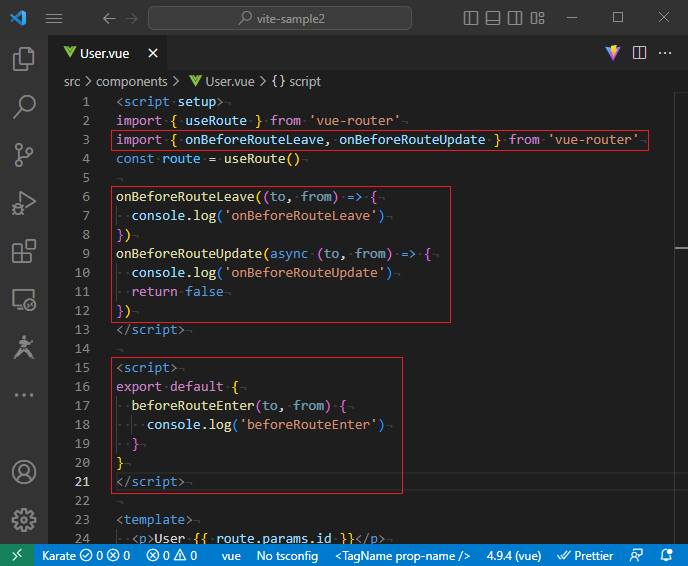688x566 pixels.
Task: Open the Explorer view in activity bar
Action: point(24,59)
